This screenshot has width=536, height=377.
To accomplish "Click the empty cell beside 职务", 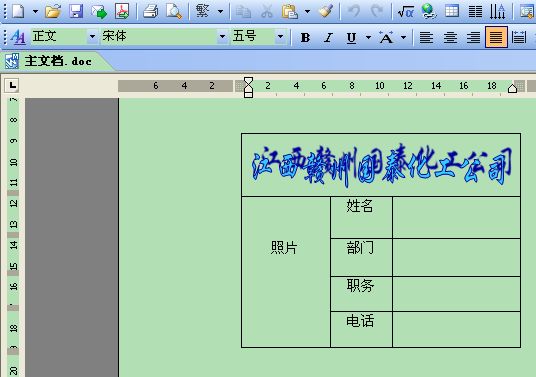I will tap(456, 294).
